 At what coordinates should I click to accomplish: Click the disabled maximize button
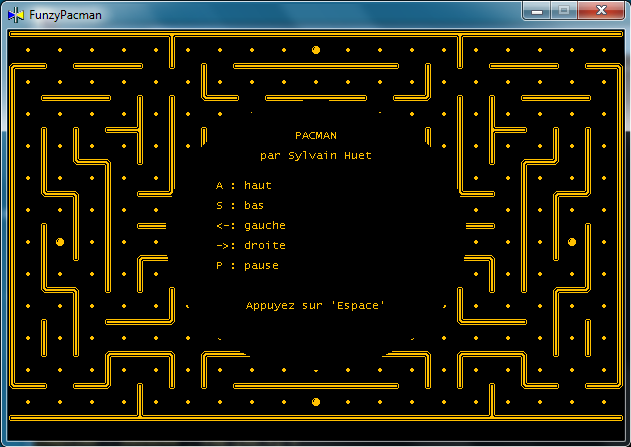(564, 11)
